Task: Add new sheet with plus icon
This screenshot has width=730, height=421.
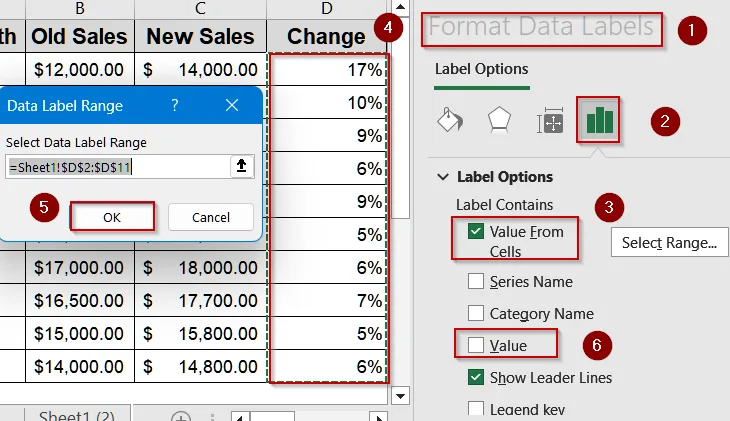Action: coord(181,417)
